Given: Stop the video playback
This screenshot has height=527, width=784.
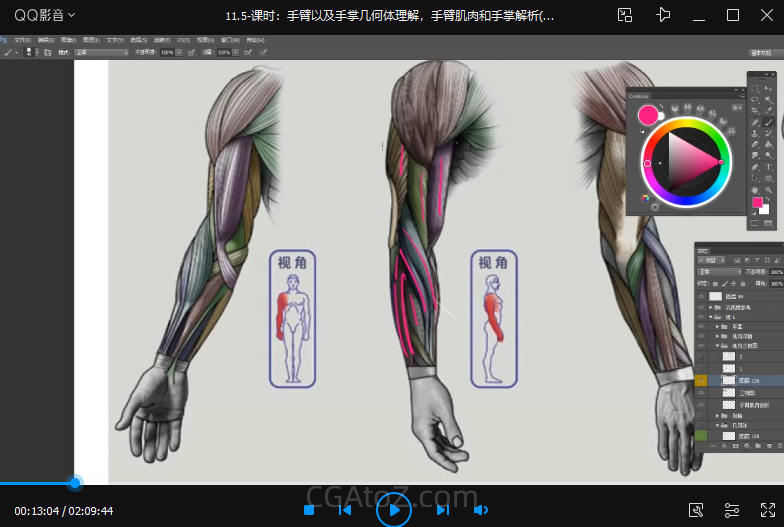Looking at the screenshot, I should (x=309, y=510).
